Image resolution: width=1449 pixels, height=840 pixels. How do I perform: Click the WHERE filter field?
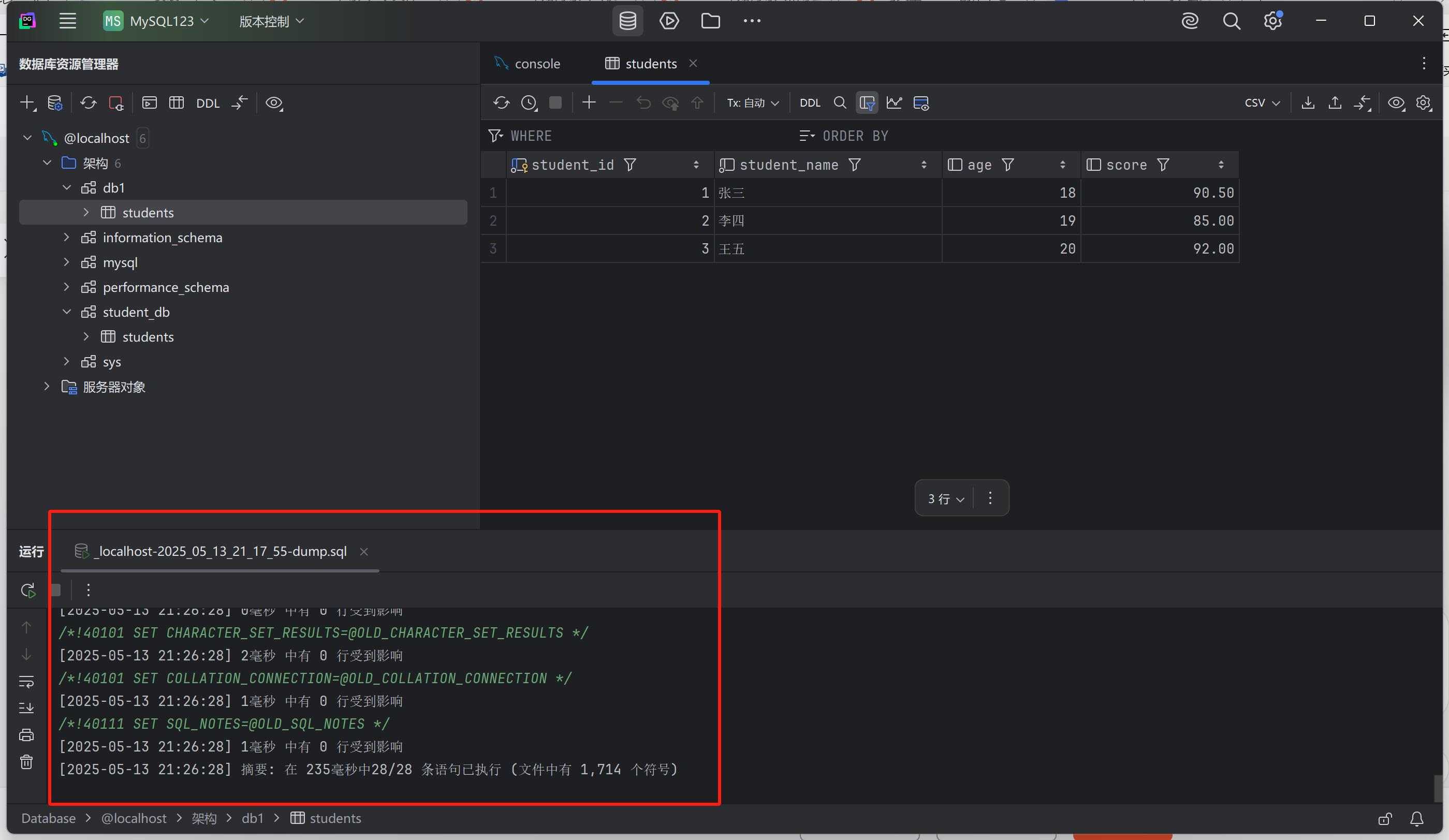point(638,136)
